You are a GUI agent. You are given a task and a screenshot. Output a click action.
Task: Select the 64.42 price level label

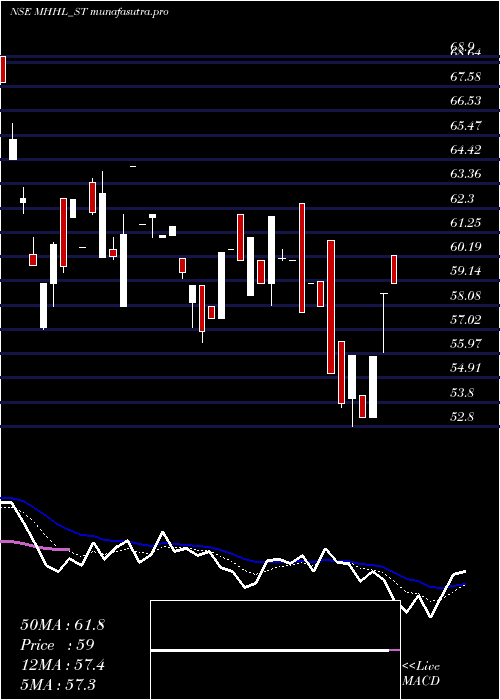(466, 150)
